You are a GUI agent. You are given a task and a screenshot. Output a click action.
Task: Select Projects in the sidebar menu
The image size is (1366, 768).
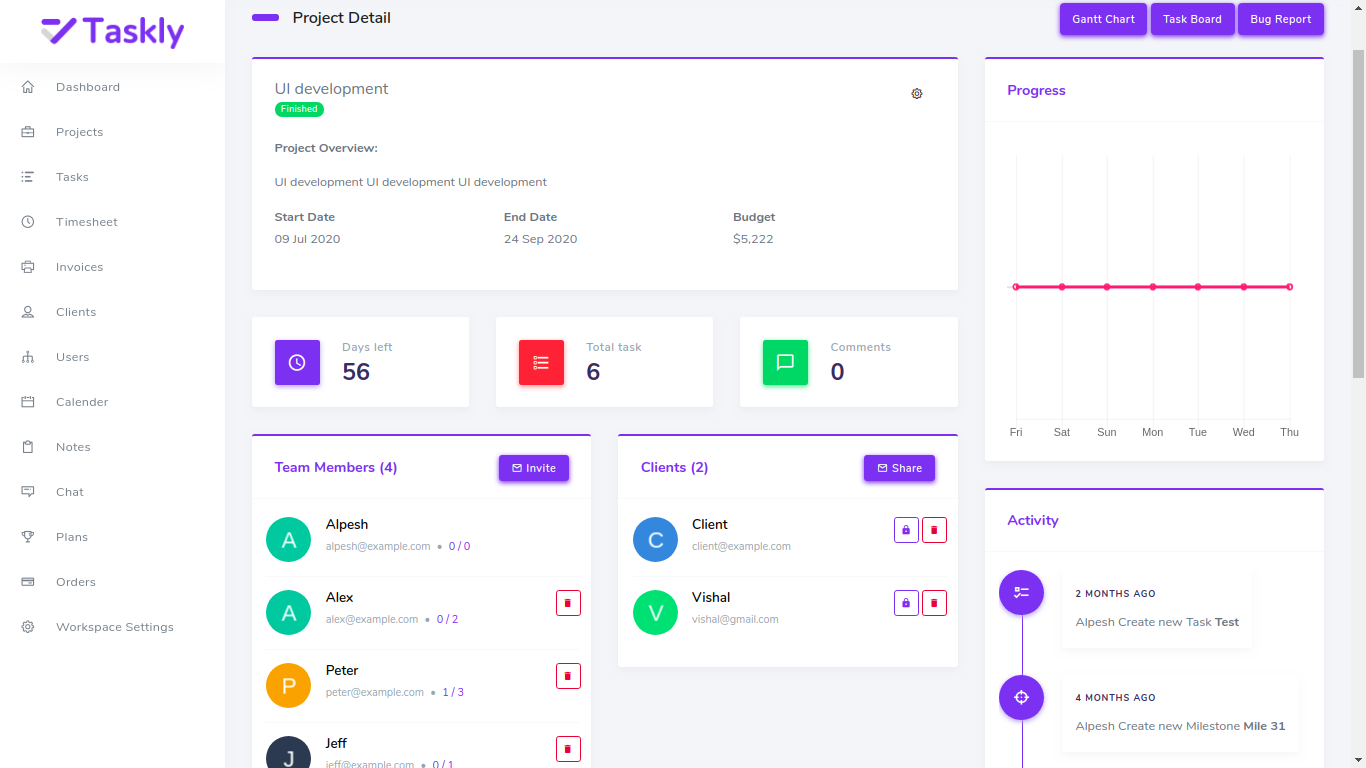[79, 131]
